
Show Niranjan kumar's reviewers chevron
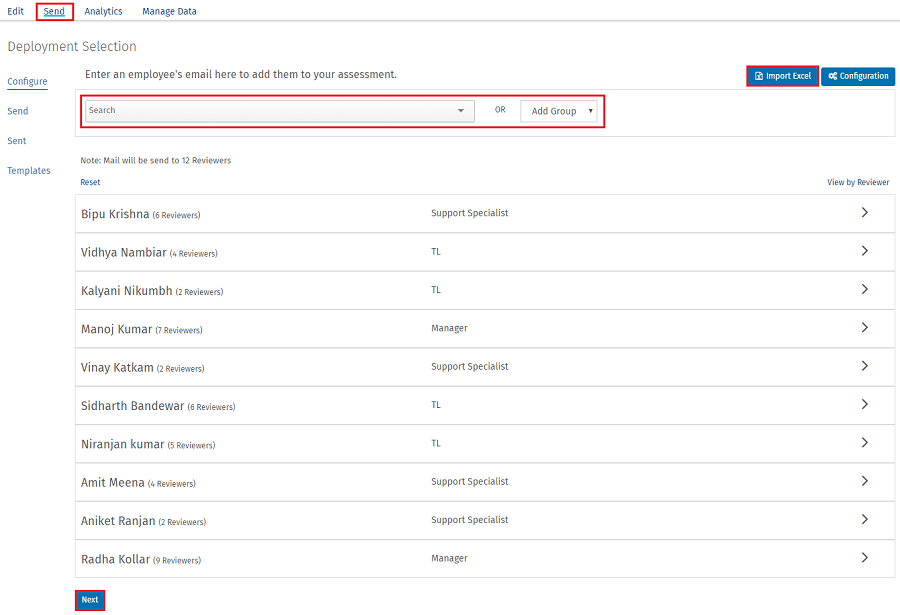coord(864,443)
